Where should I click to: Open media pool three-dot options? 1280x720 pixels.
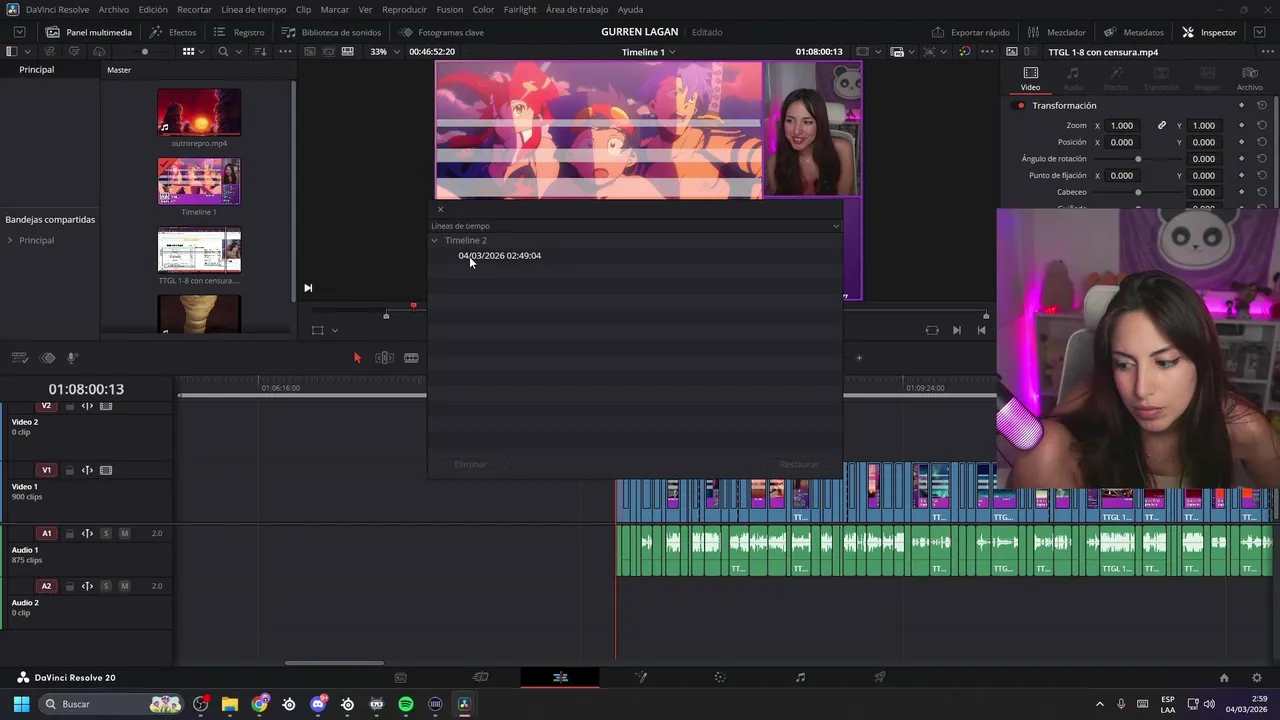pyautogui.click(x=285, y=51)
